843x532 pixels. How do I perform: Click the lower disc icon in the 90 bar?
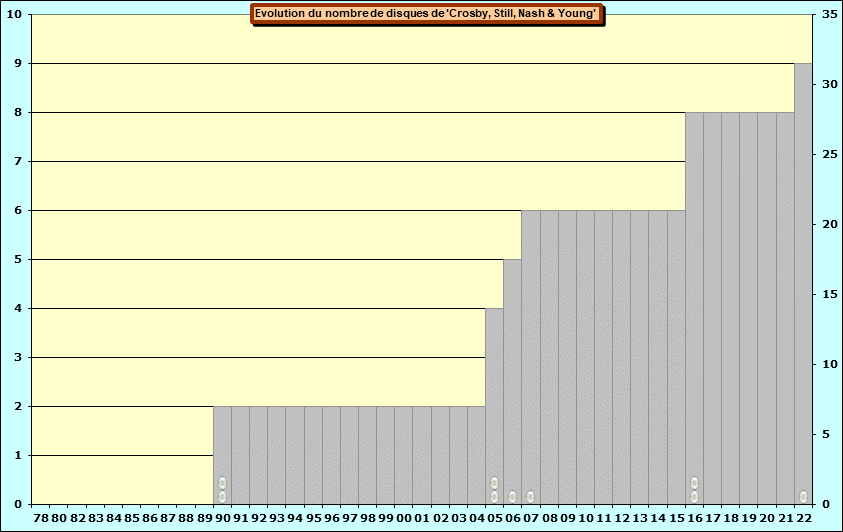(222, 497)
